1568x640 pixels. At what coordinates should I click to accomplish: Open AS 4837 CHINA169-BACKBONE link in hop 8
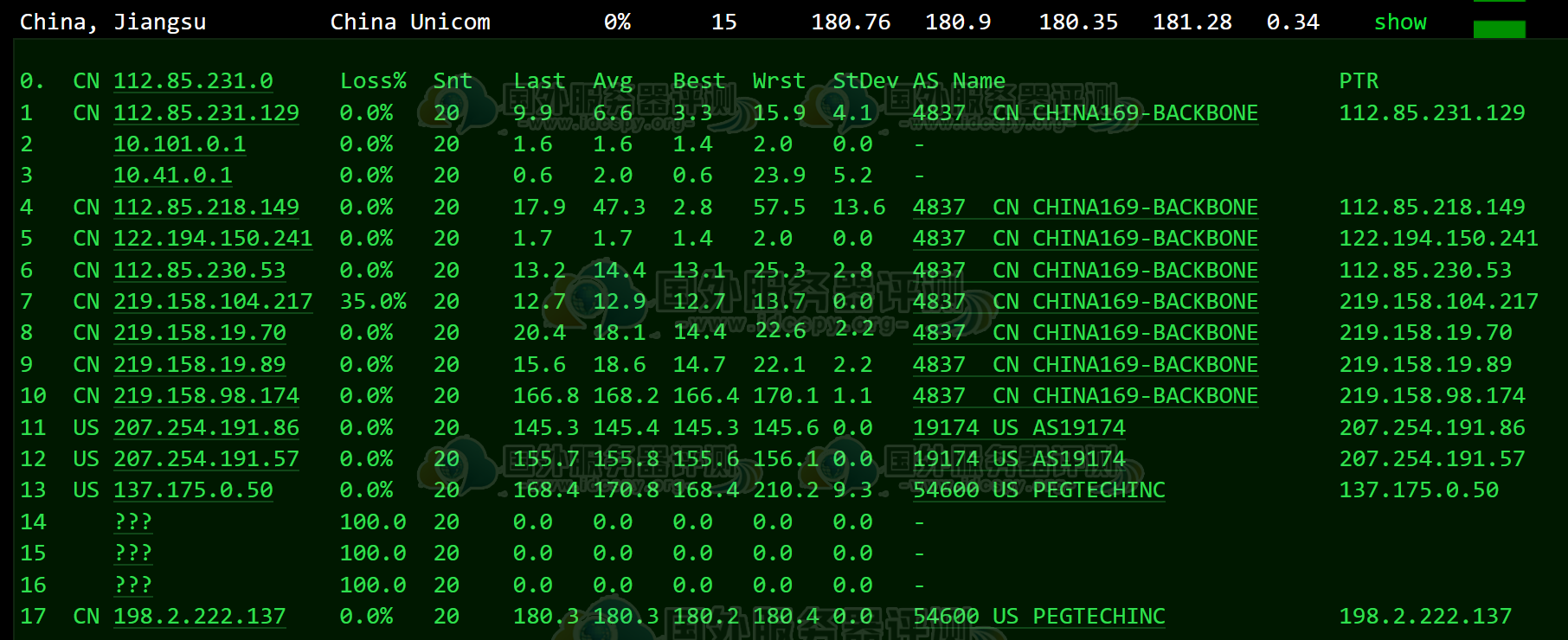tap(1085, 333)
